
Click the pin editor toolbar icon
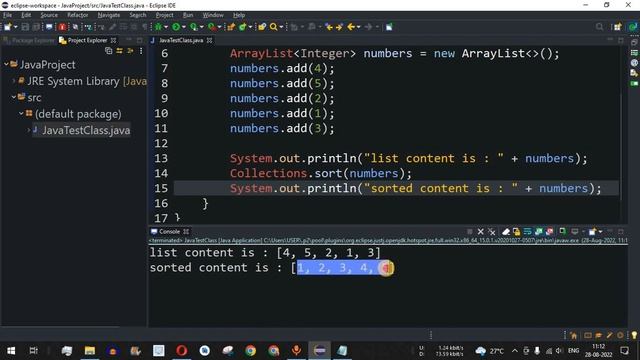pyautogui.click(x=389, y=27)
